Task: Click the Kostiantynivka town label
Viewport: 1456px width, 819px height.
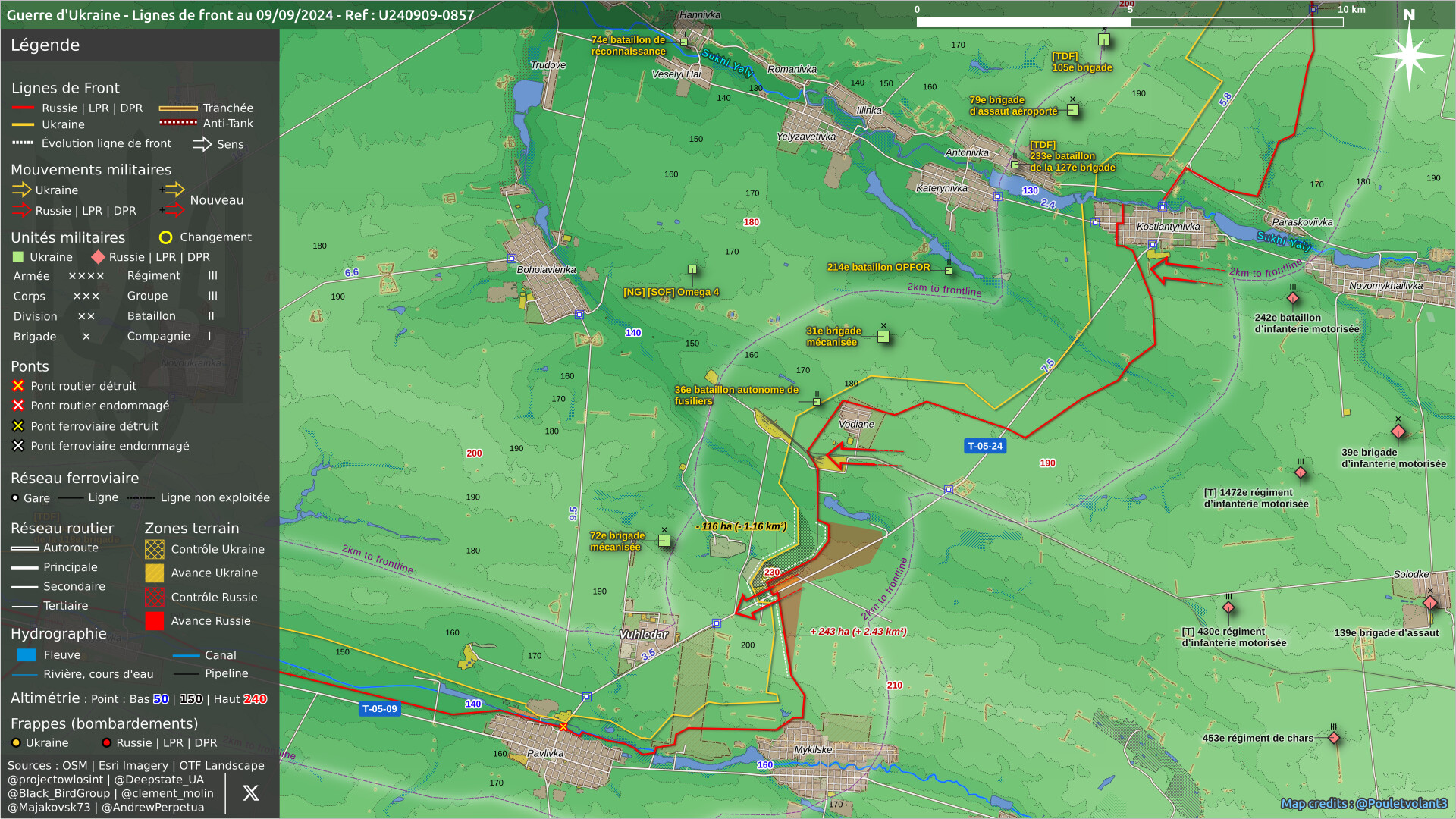Action: point(1168,227)
